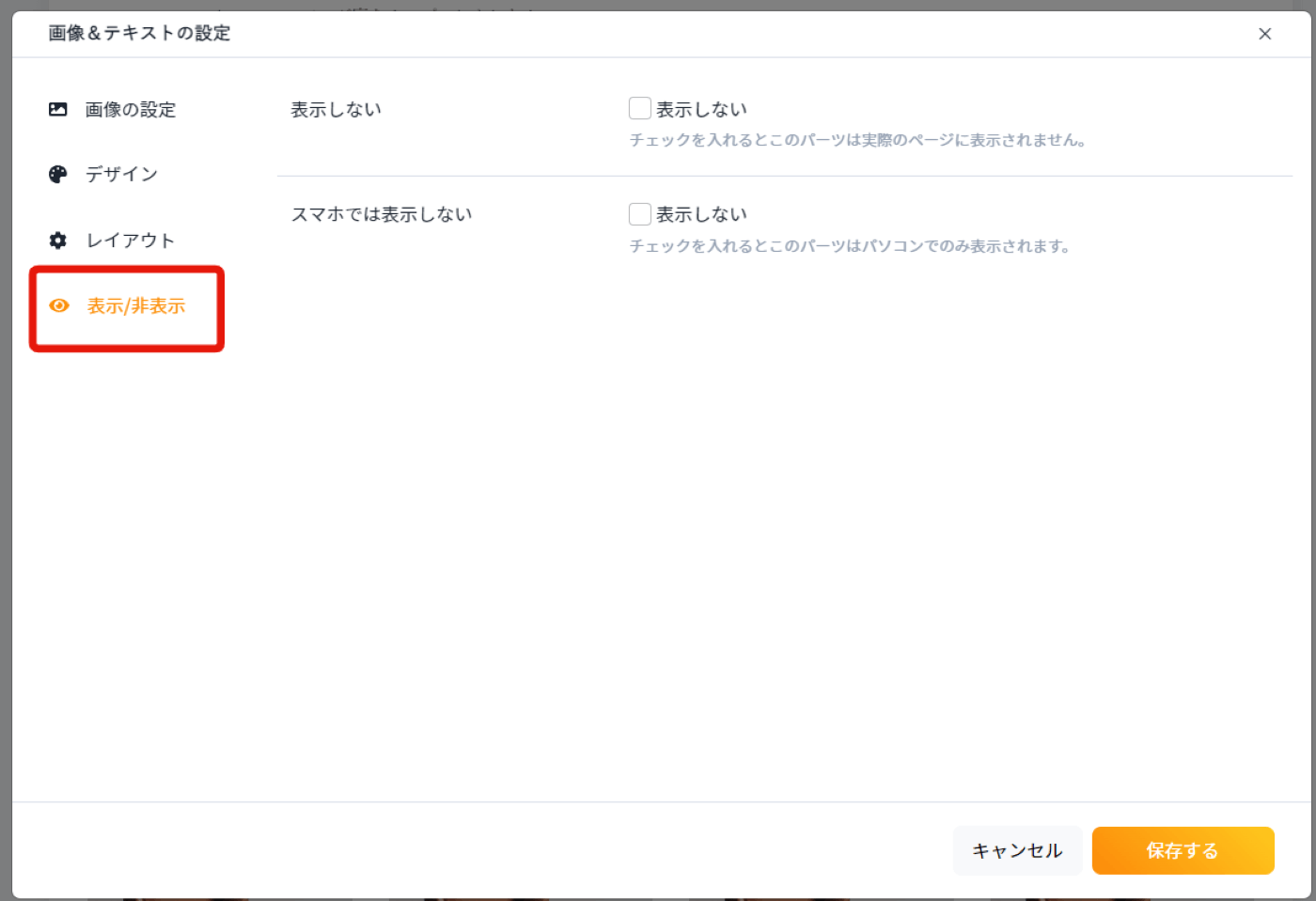Click the 表示しない text beside the smartphone checkbox

[702, 214]
